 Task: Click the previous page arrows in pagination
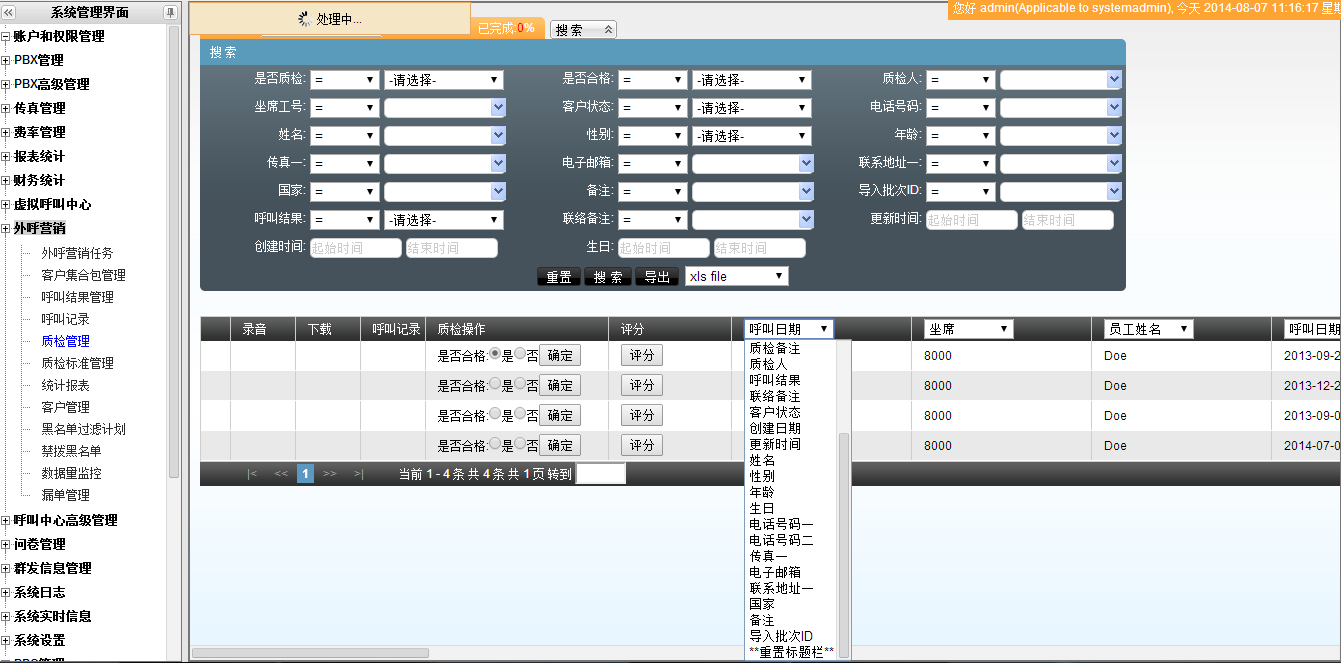tap(281, 474)
